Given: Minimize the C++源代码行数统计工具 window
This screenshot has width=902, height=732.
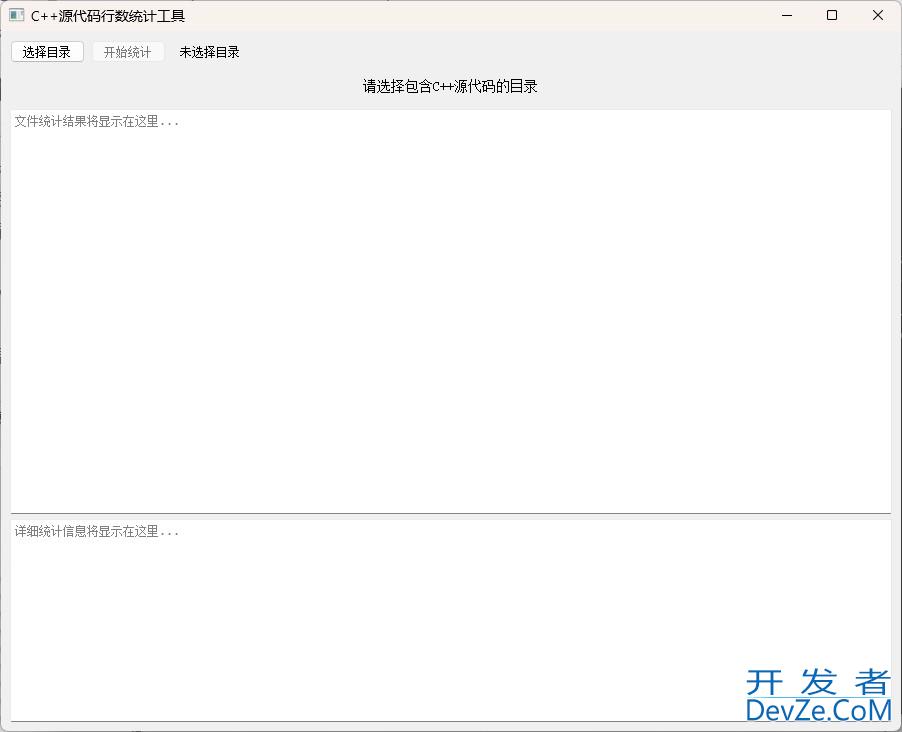Looking at the screenshot, I should click(787, 16).
